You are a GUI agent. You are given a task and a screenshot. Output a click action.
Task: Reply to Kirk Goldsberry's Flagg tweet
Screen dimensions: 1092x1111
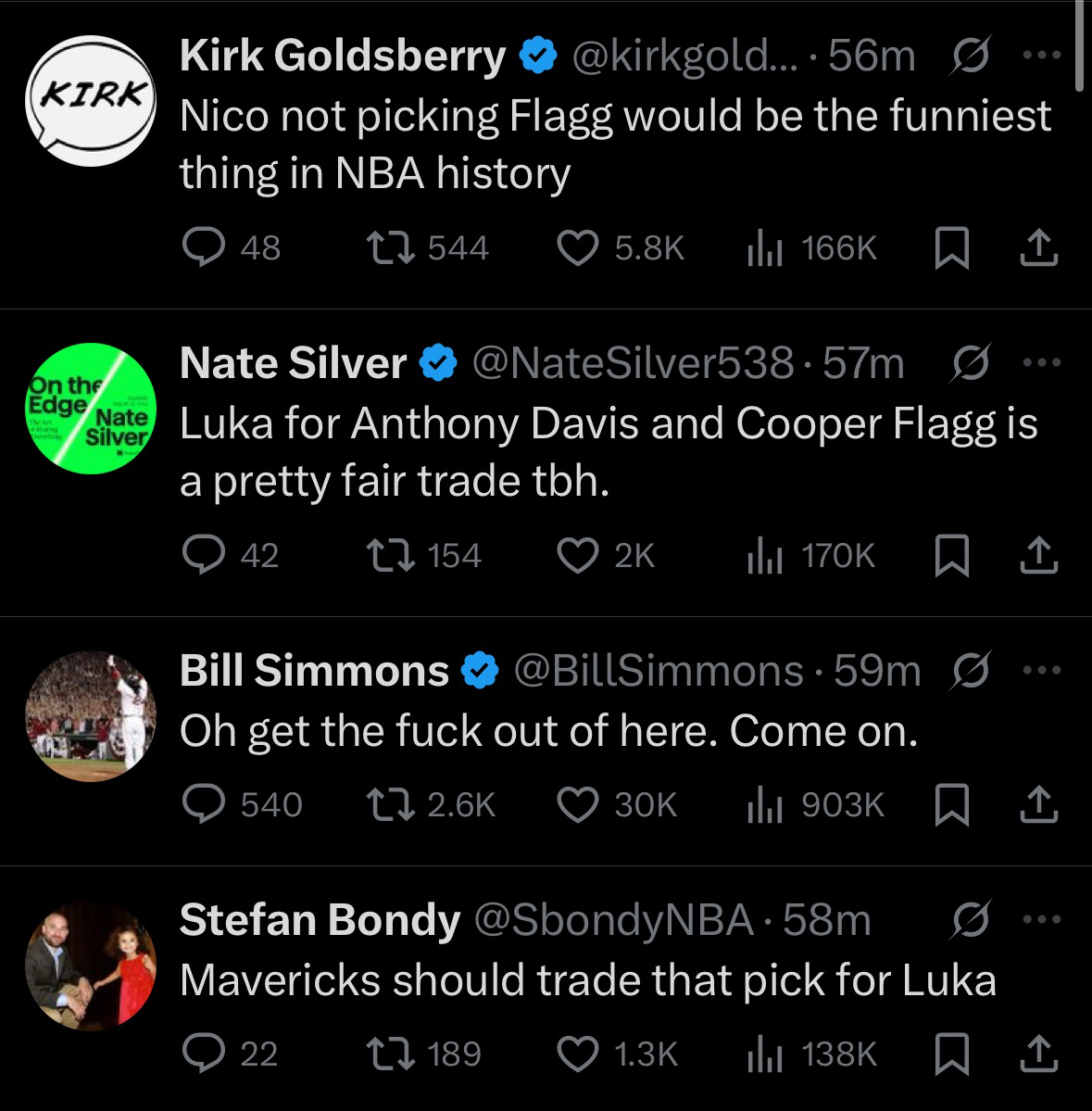click(203, 247)
